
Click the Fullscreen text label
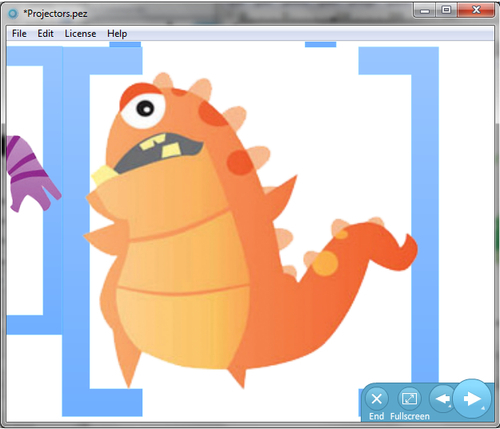coord(410,416)
